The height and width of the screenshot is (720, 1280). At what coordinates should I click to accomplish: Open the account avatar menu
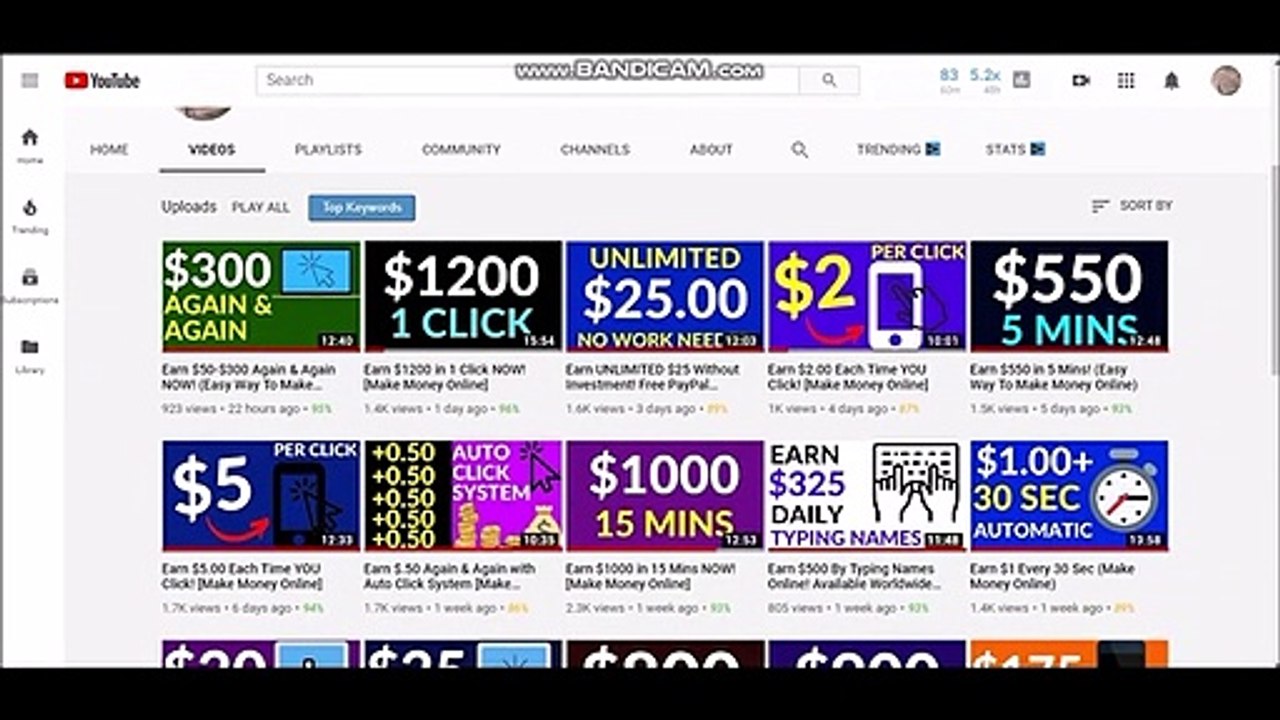pyautogui.click(x=1225, y=80)
